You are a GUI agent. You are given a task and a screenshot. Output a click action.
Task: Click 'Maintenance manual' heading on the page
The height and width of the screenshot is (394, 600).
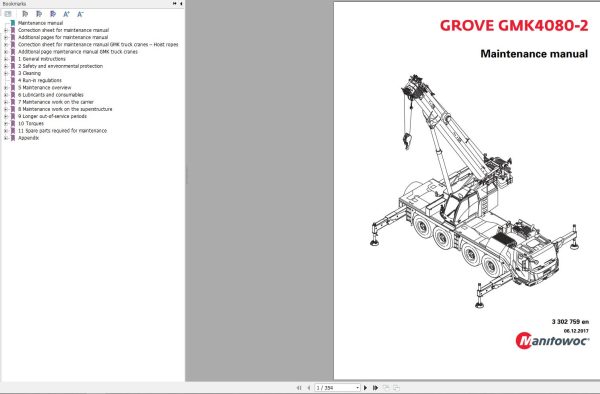coord(534,54)
